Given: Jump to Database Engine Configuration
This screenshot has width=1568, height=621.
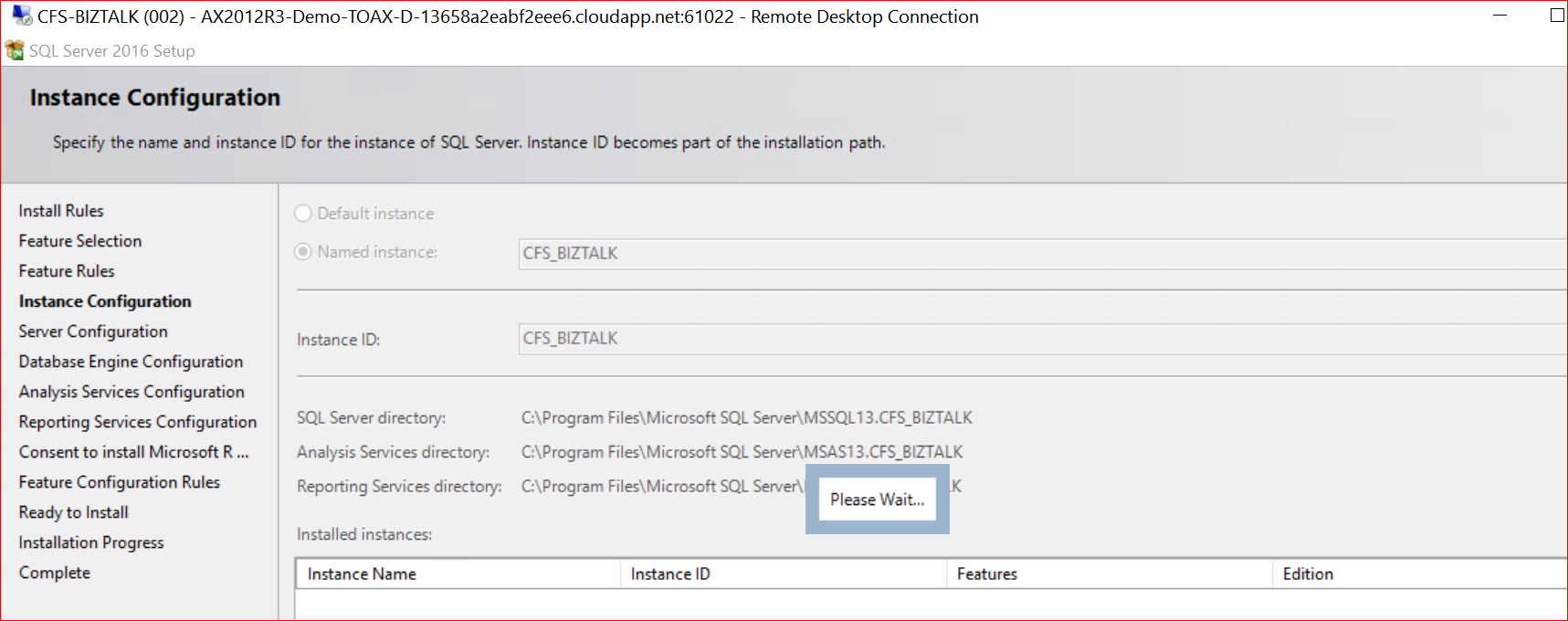Looking at the screenshot, I should tap(131, 362).
